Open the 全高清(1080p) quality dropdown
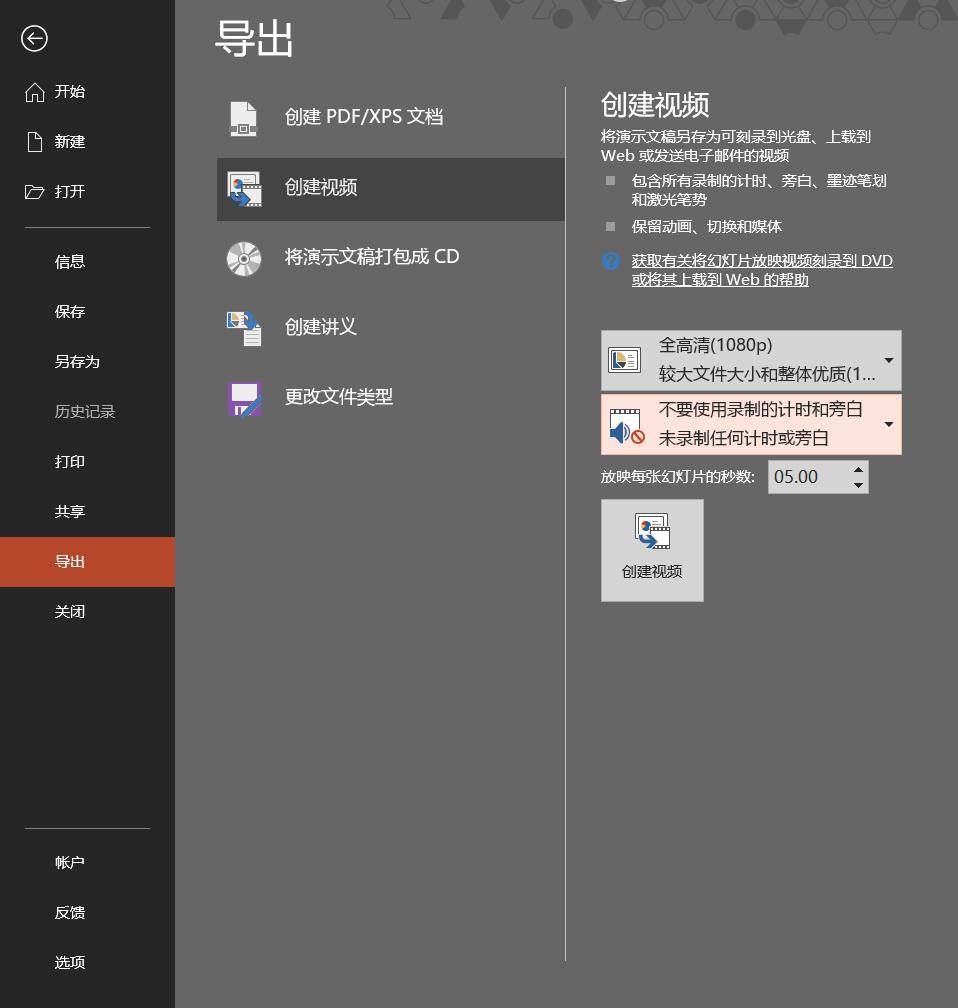The width and height of the screenshot is (958, 1008). tap(750, 360)
